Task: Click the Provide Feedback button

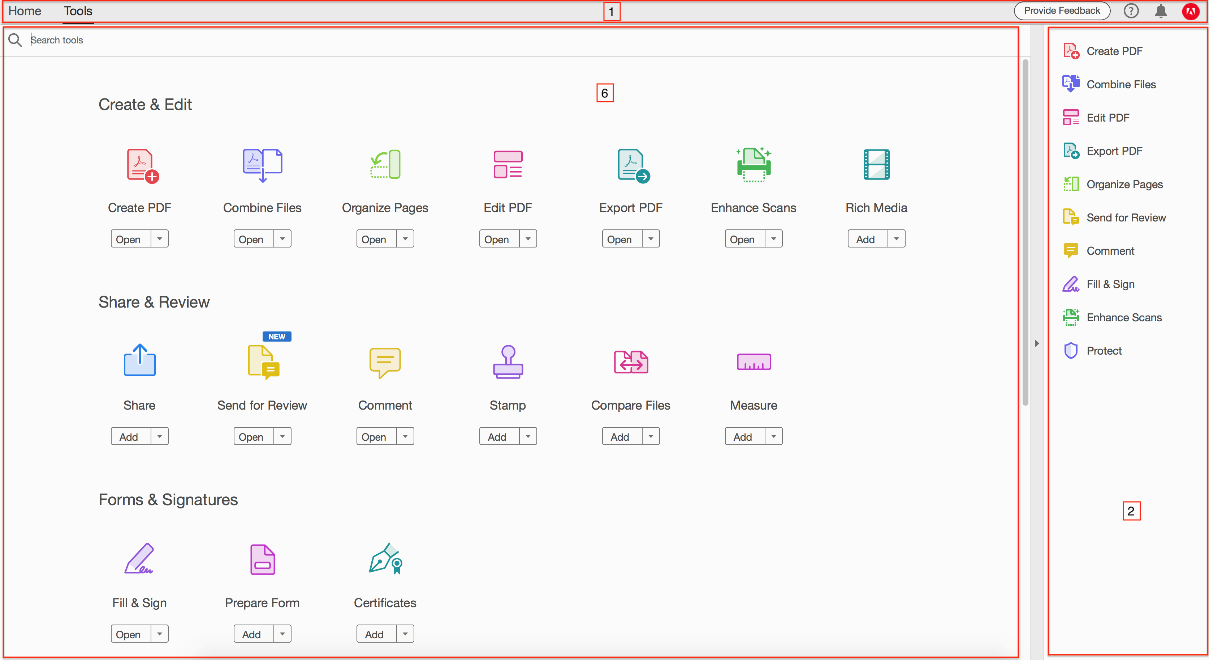Action: [1062, 11]
